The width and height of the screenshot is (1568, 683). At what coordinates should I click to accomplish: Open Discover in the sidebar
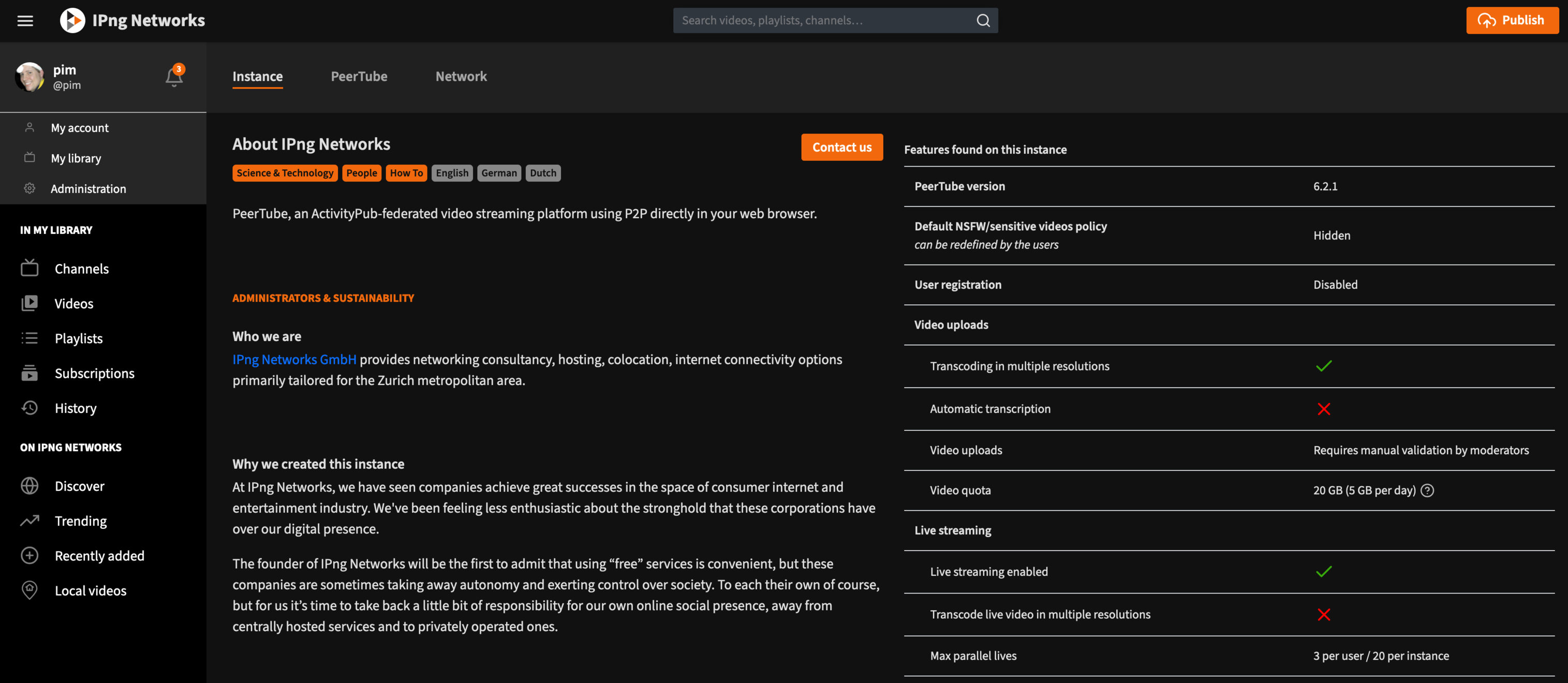click(79, 486)
